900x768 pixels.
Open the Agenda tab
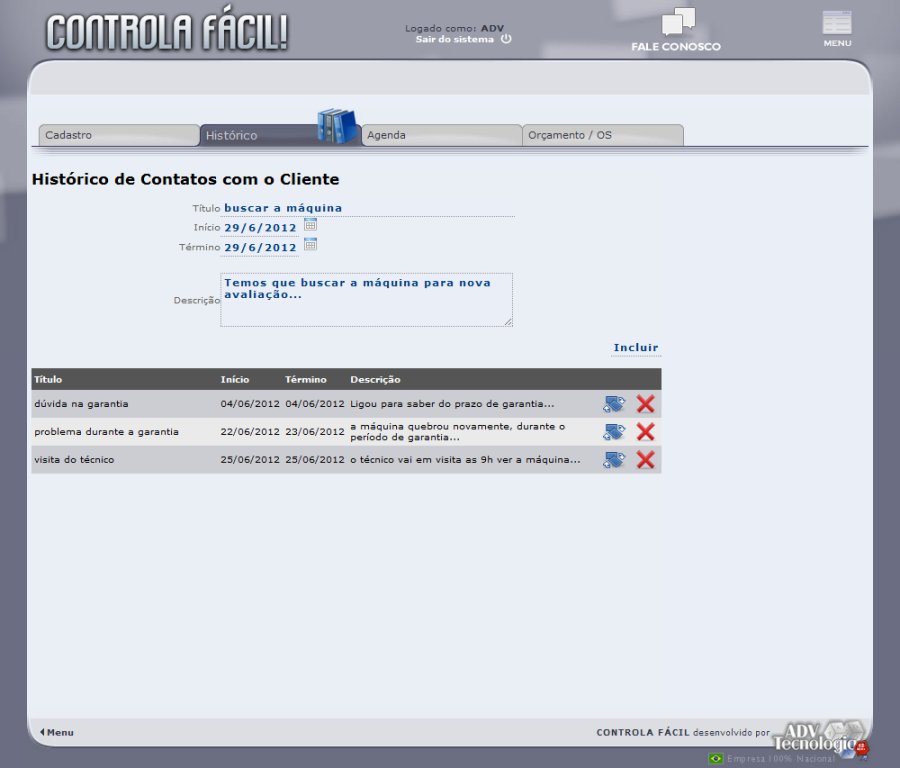440,135
